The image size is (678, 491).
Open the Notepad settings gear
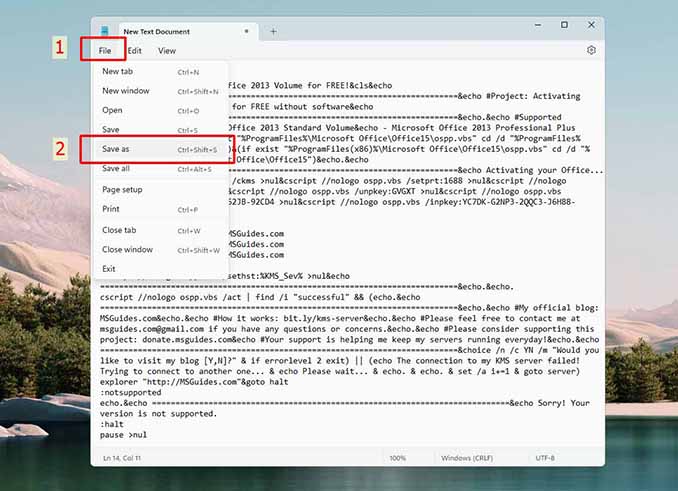(x=591, y=50)
